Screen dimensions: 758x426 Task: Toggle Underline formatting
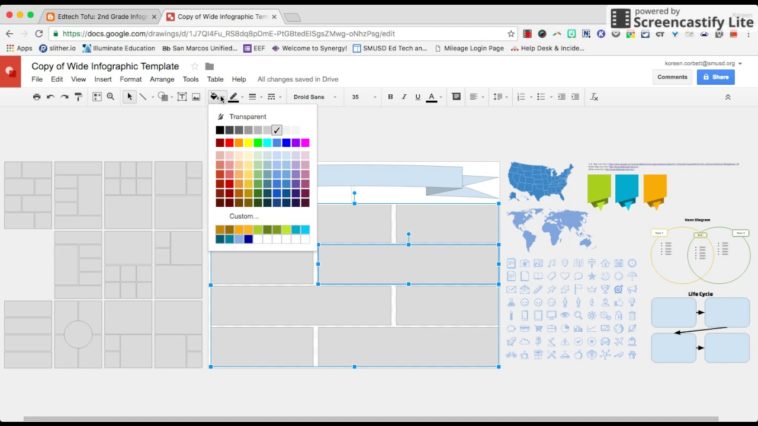pos(417,97)
